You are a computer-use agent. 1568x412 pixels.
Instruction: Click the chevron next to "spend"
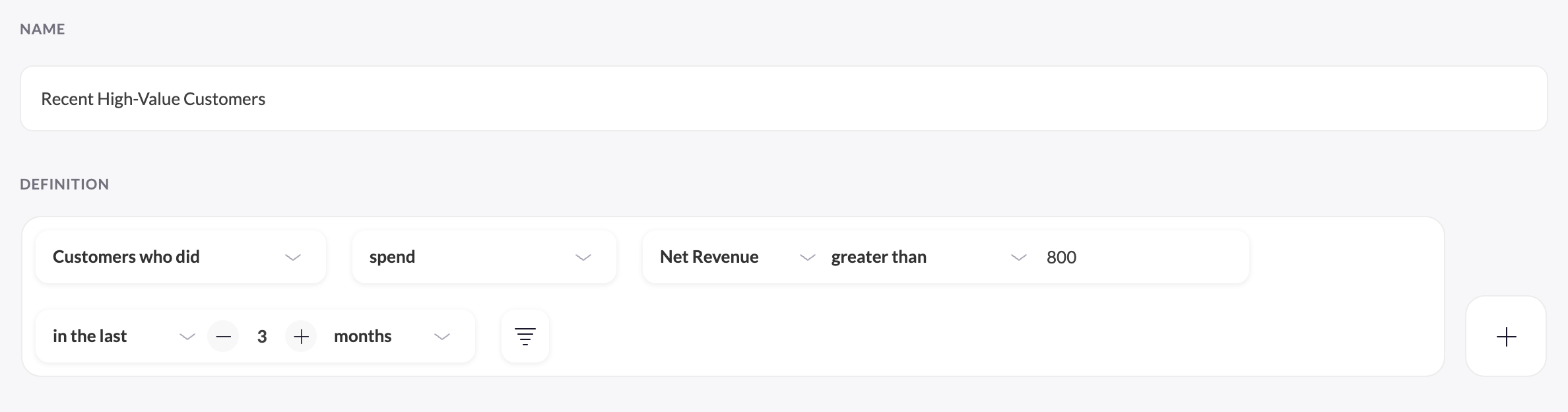tap(583, 257)
